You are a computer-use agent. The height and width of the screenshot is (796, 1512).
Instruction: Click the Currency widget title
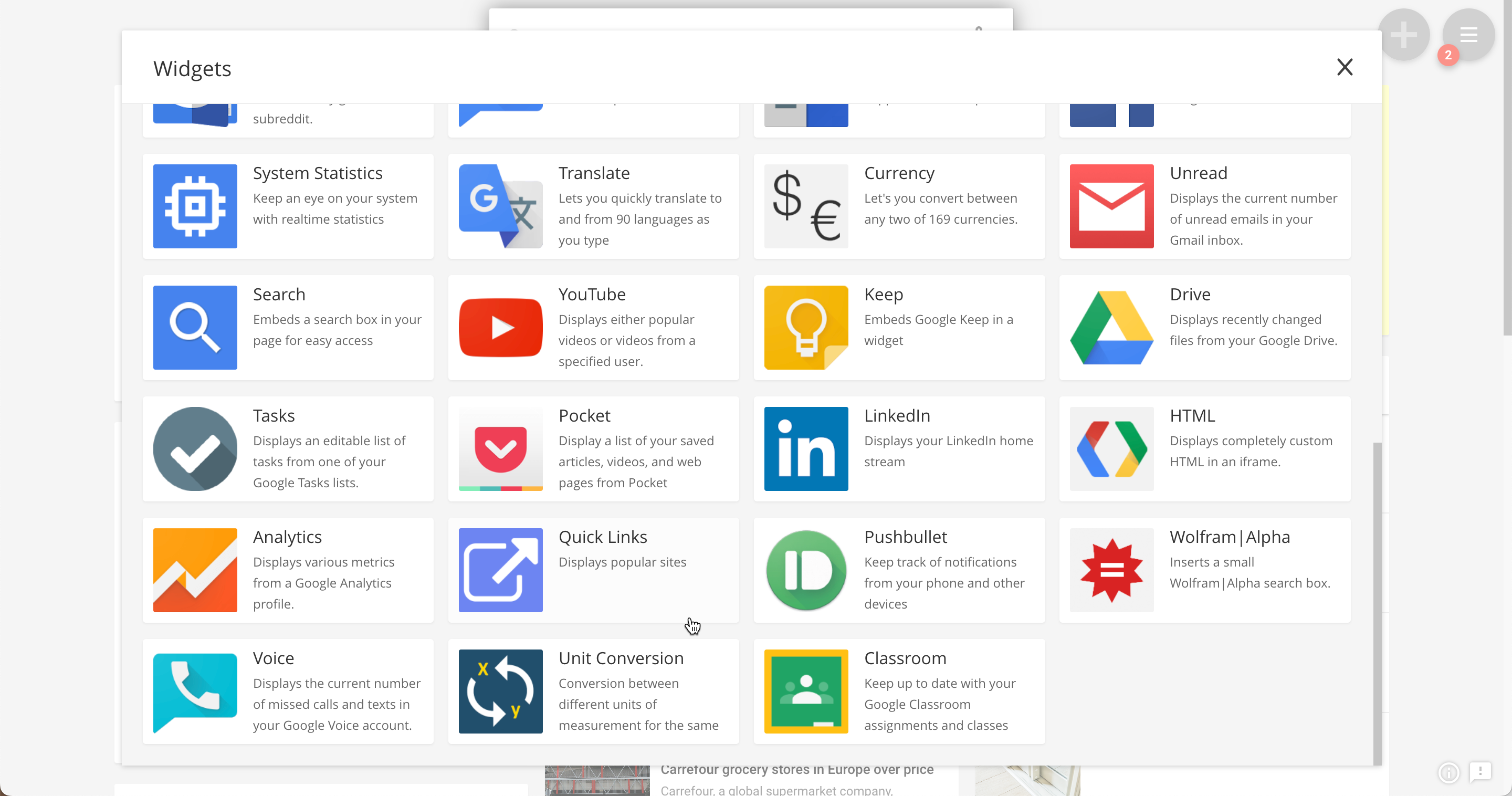pyautogui.click(x=899, y=173)
